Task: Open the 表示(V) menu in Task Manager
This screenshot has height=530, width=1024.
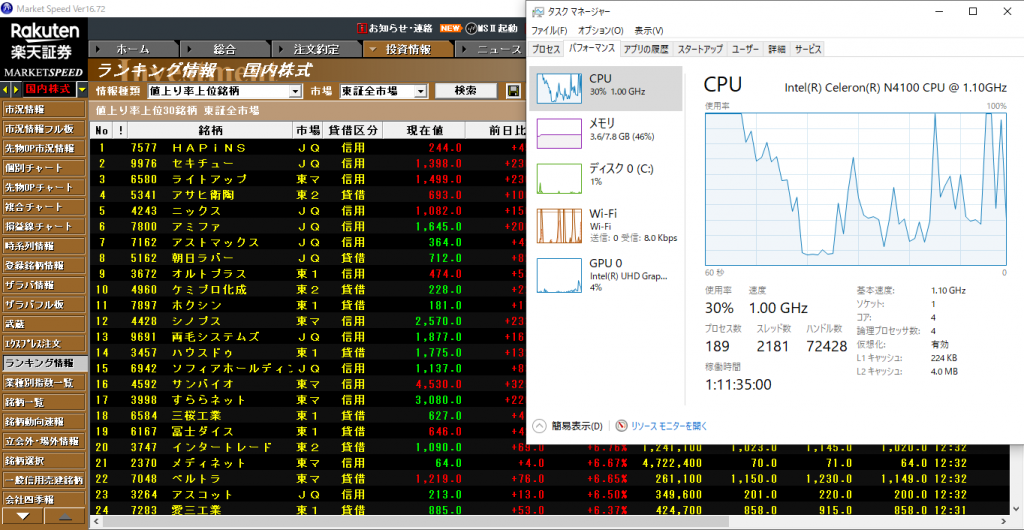Action: click(648, 31)
